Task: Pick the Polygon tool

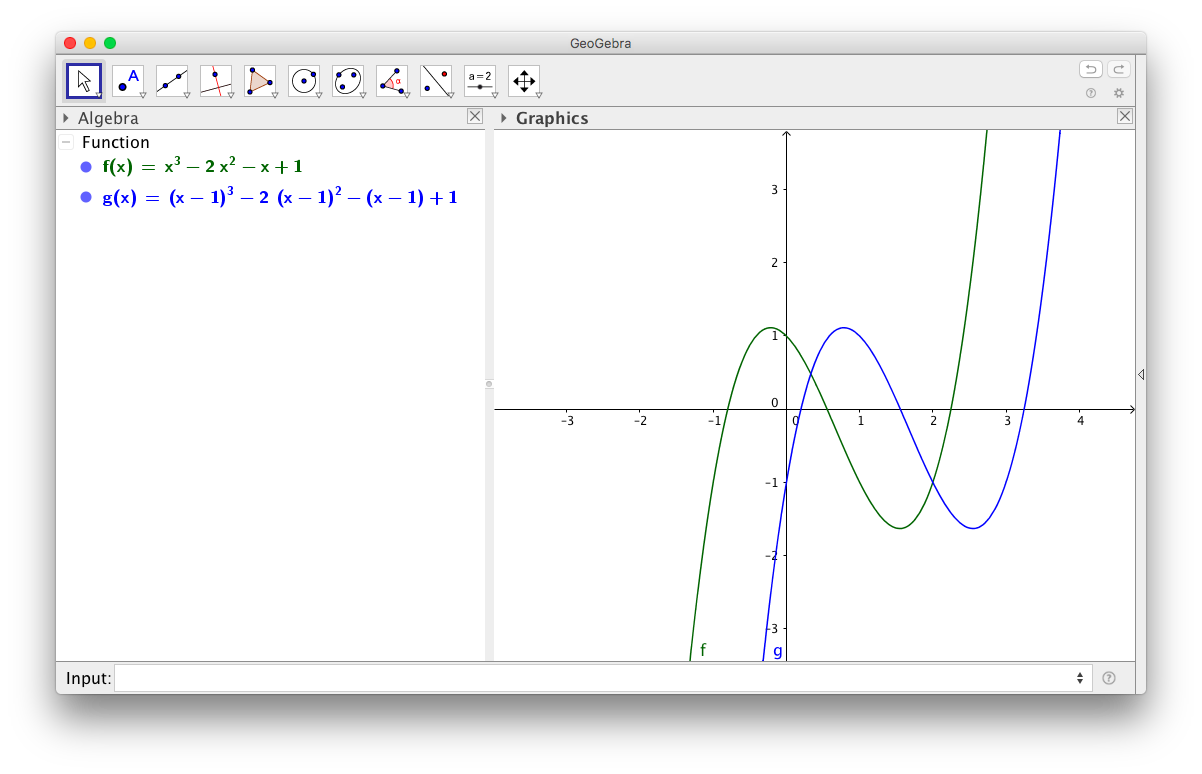Action: pos(260,81)
